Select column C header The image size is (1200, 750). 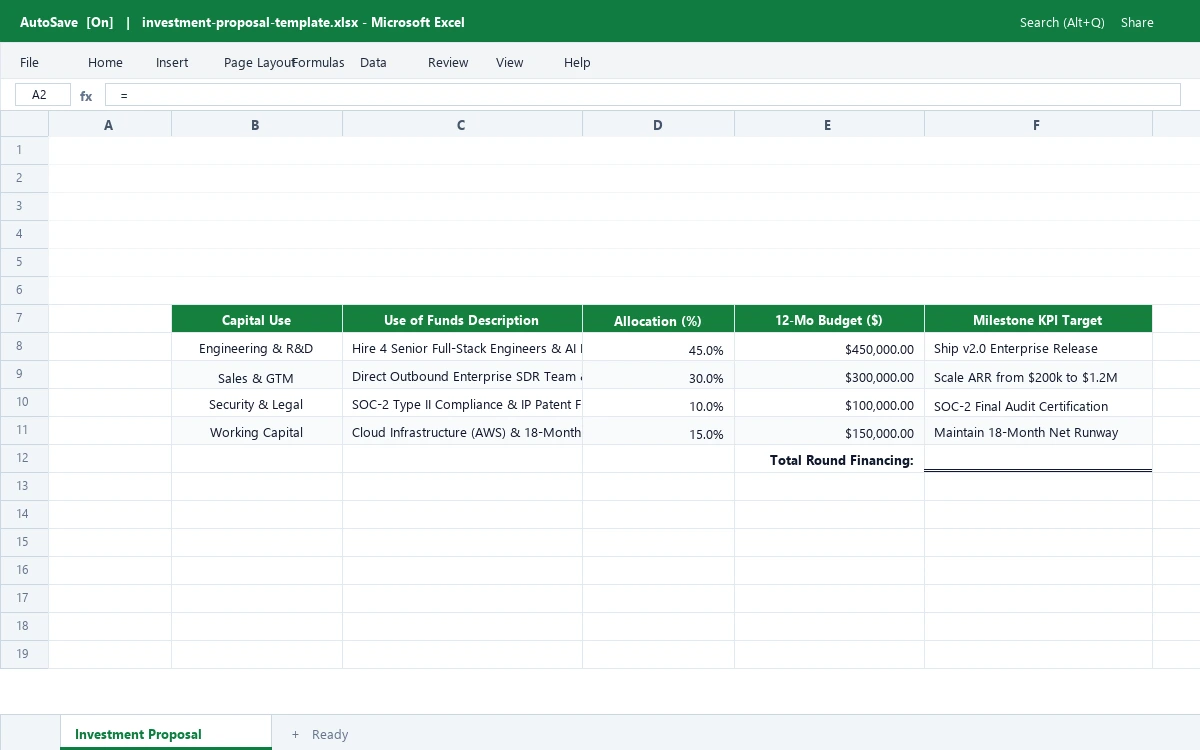coord(462,124)
